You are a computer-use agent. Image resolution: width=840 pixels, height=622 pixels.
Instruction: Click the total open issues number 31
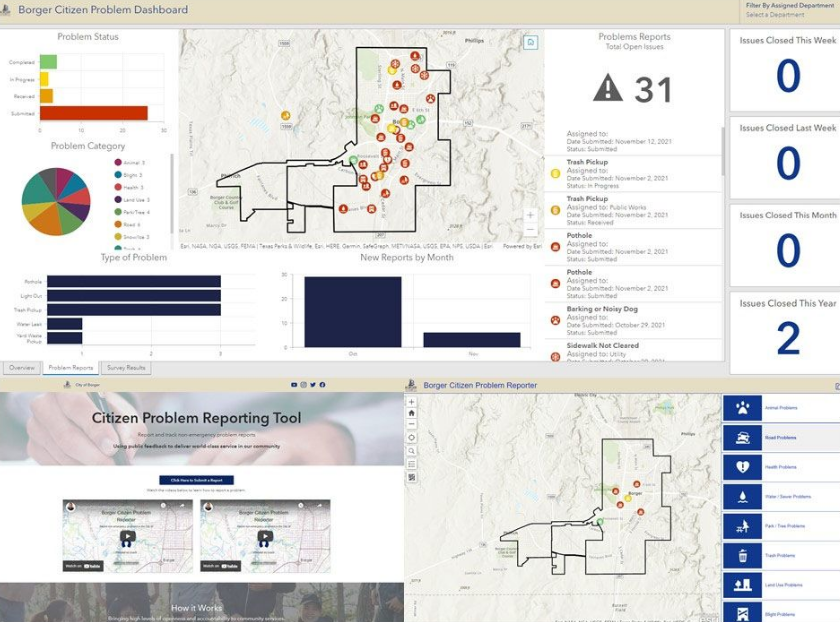653,89
